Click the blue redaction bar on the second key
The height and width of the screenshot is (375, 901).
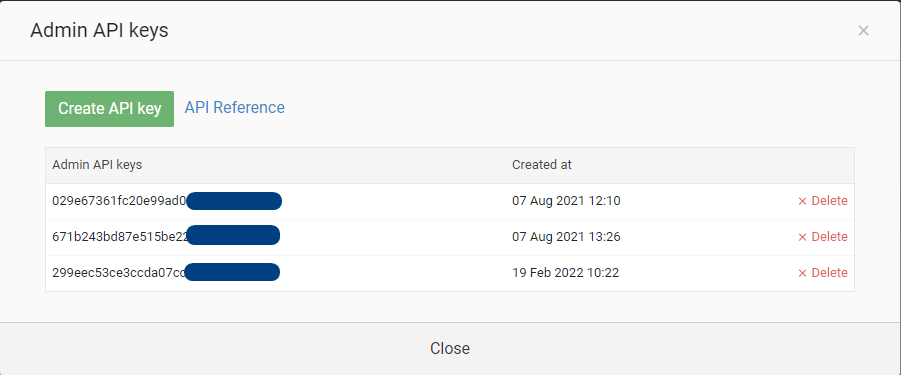[233, 235]
